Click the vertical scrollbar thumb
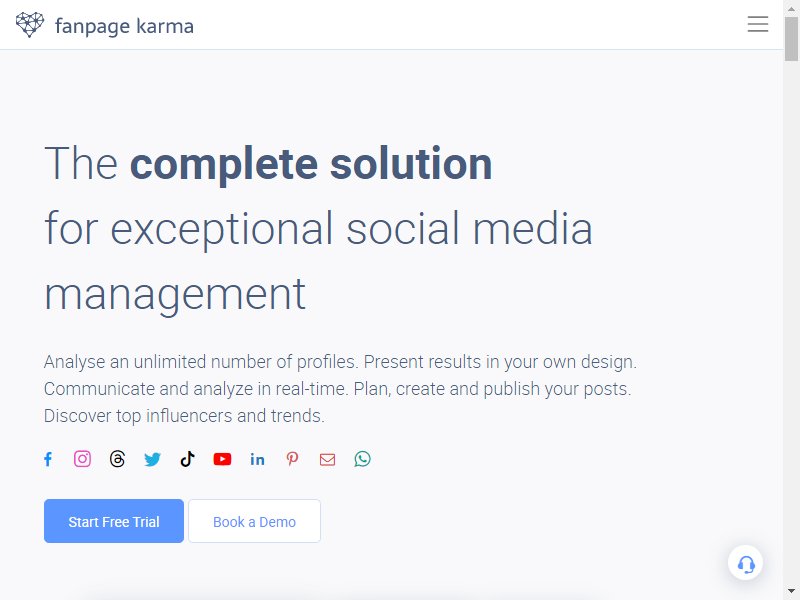This screenshot has width=800, height=600. 791,39
